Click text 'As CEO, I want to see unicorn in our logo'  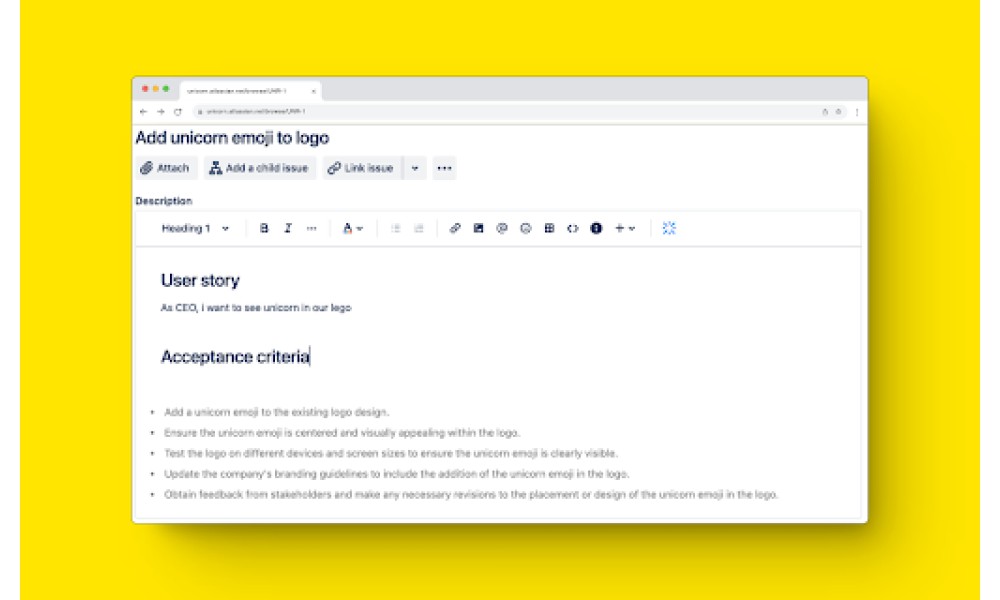(x=256, y=307)
